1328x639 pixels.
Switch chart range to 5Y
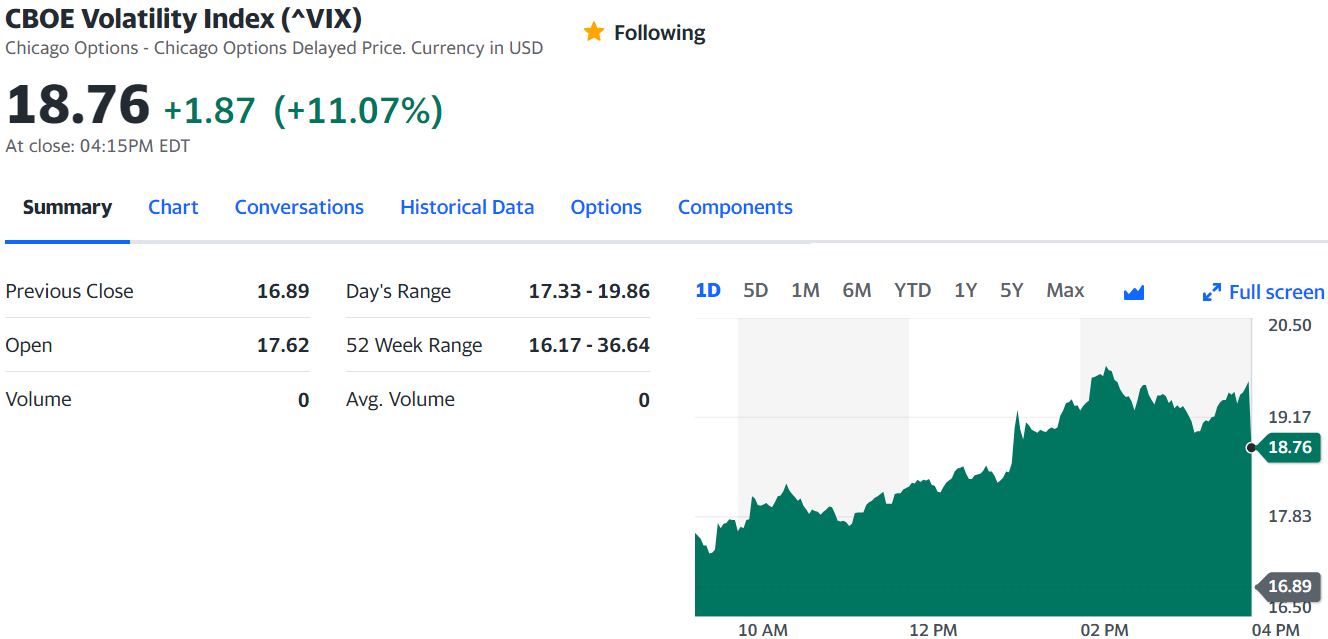click(x=1012, y=290)
